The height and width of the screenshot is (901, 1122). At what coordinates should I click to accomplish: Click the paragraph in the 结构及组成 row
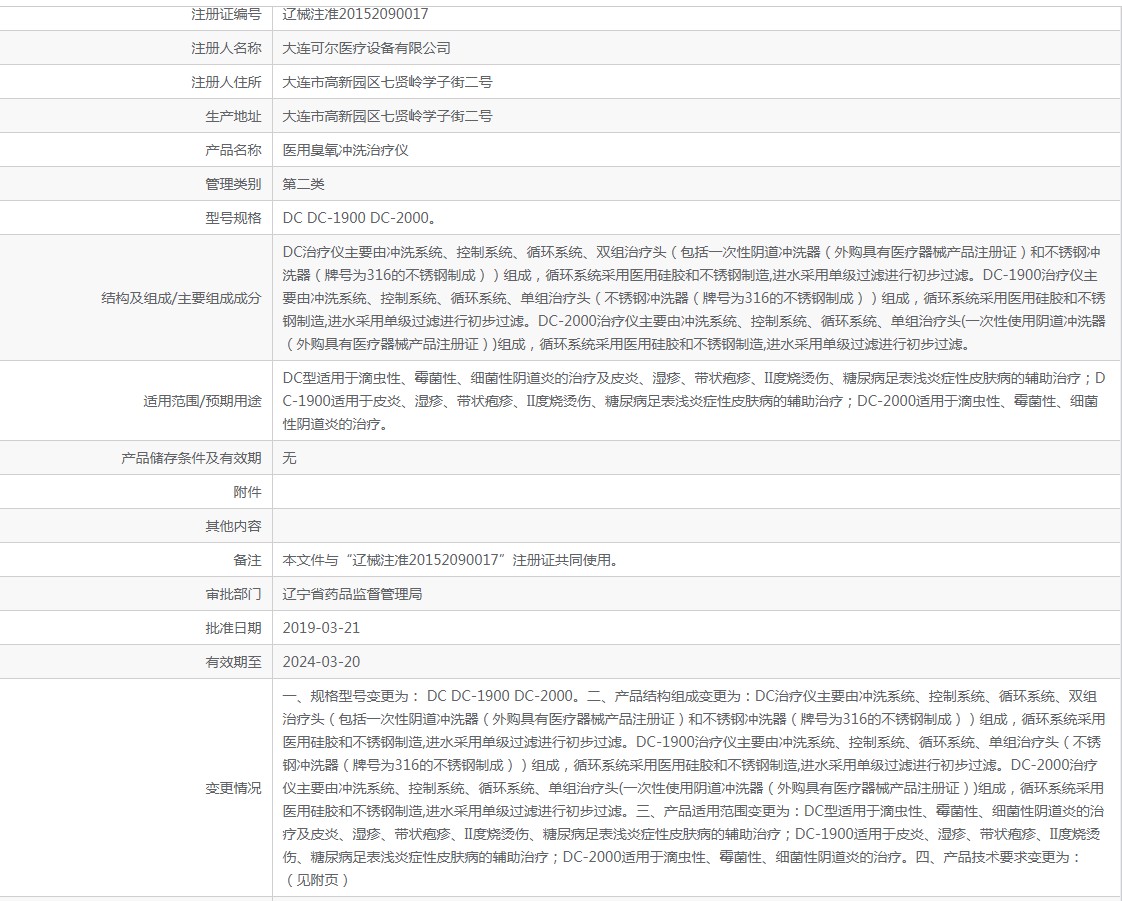pyautogui.click(x=694, y=298)
